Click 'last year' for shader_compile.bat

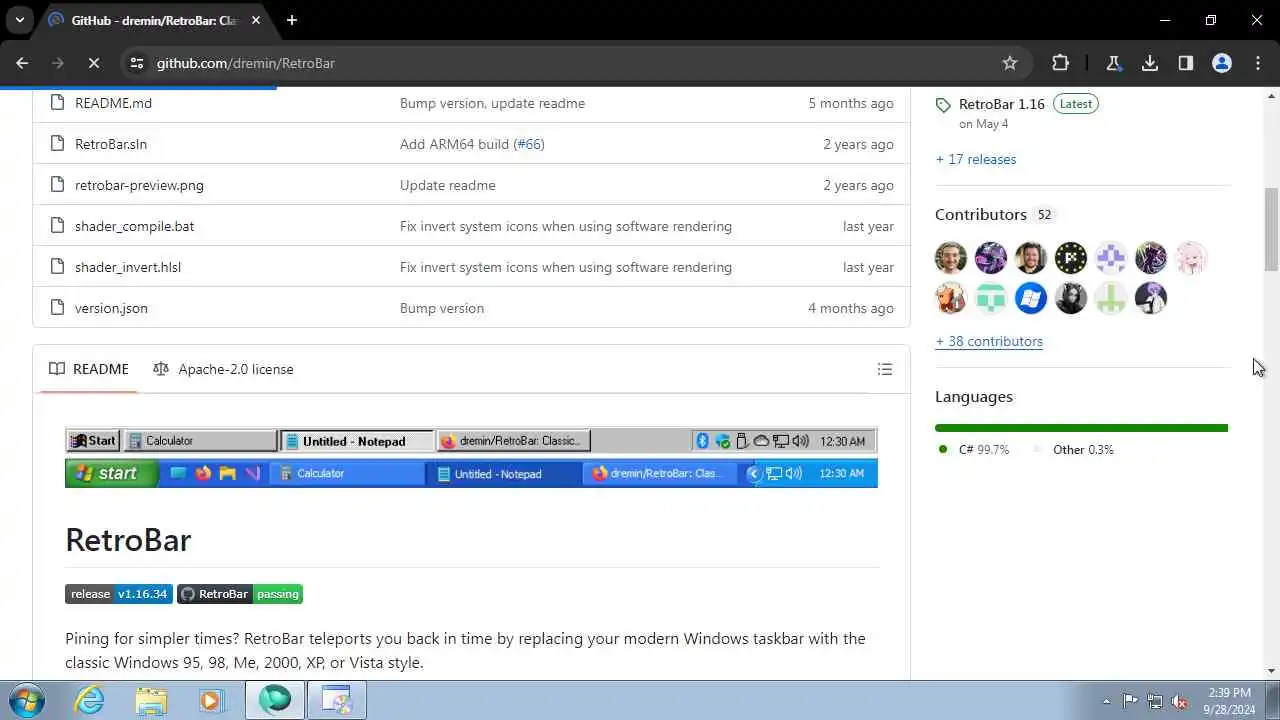coord(868,226)
